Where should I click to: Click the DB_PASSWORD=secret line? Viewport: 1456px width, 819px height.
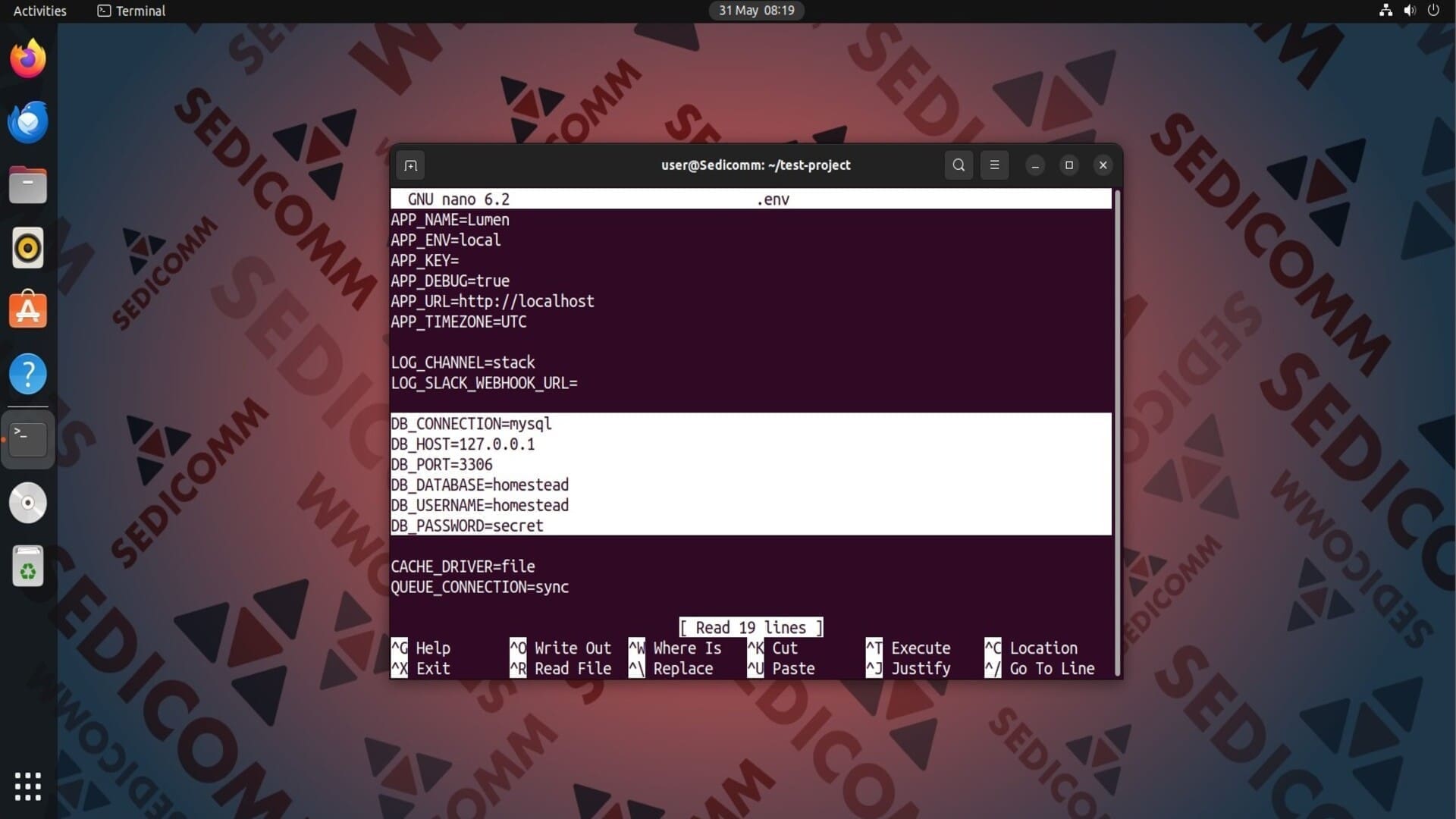(x=467, y=526)
